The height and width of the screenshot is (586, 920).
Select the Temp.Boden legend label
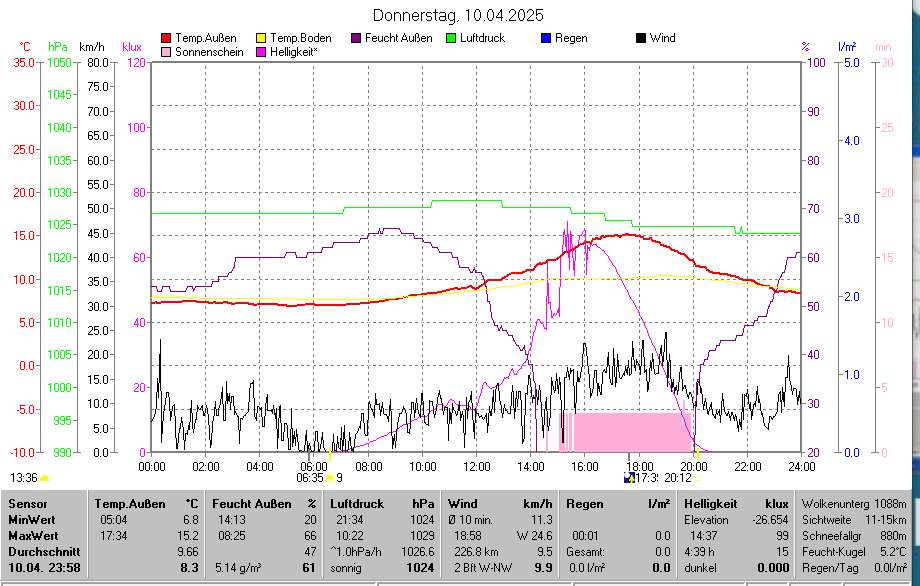(301, 38)
